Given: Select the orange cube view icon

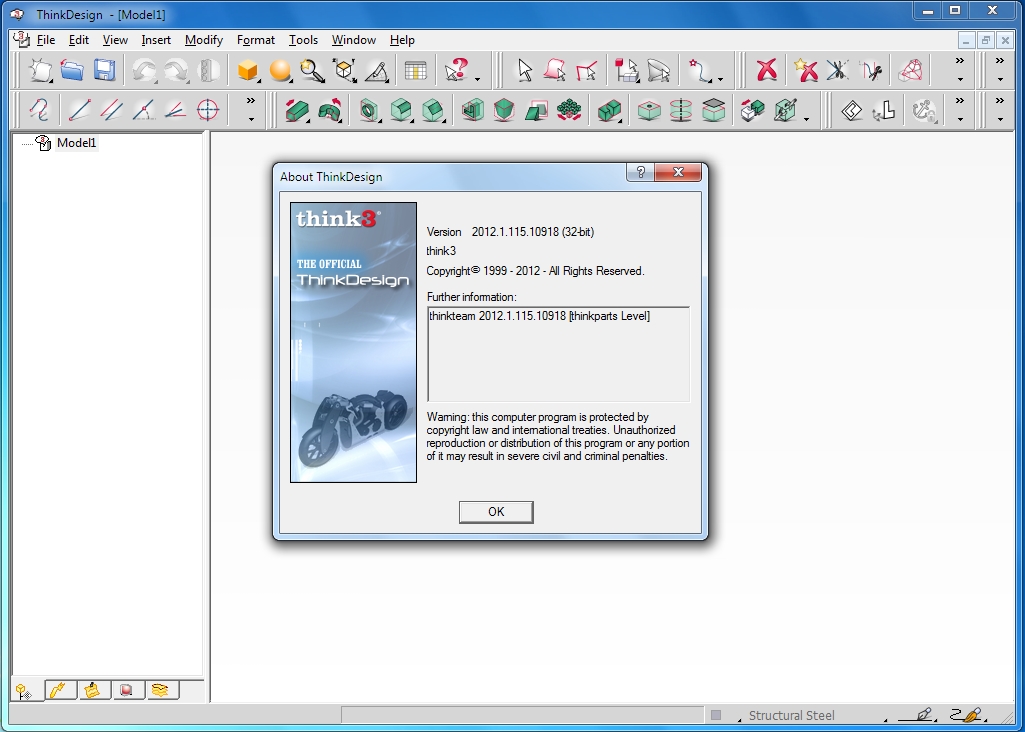Looking at the screenshot, I should click(x=248, y=70).
